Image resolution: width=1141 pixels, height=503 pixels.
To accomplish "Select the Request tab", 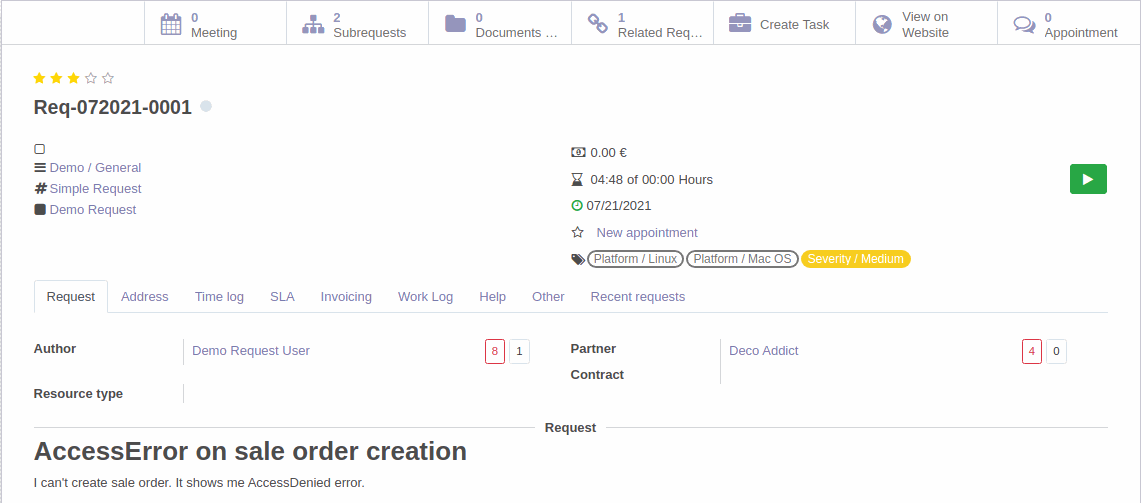I will [71, 297].
